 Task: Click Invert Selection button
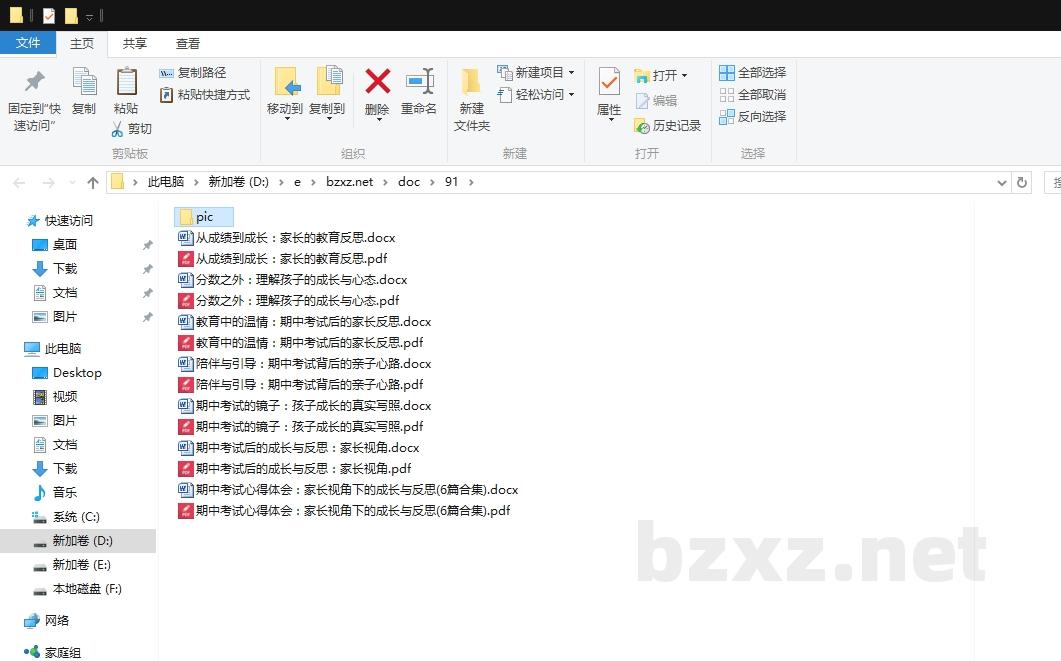(752, 117)
